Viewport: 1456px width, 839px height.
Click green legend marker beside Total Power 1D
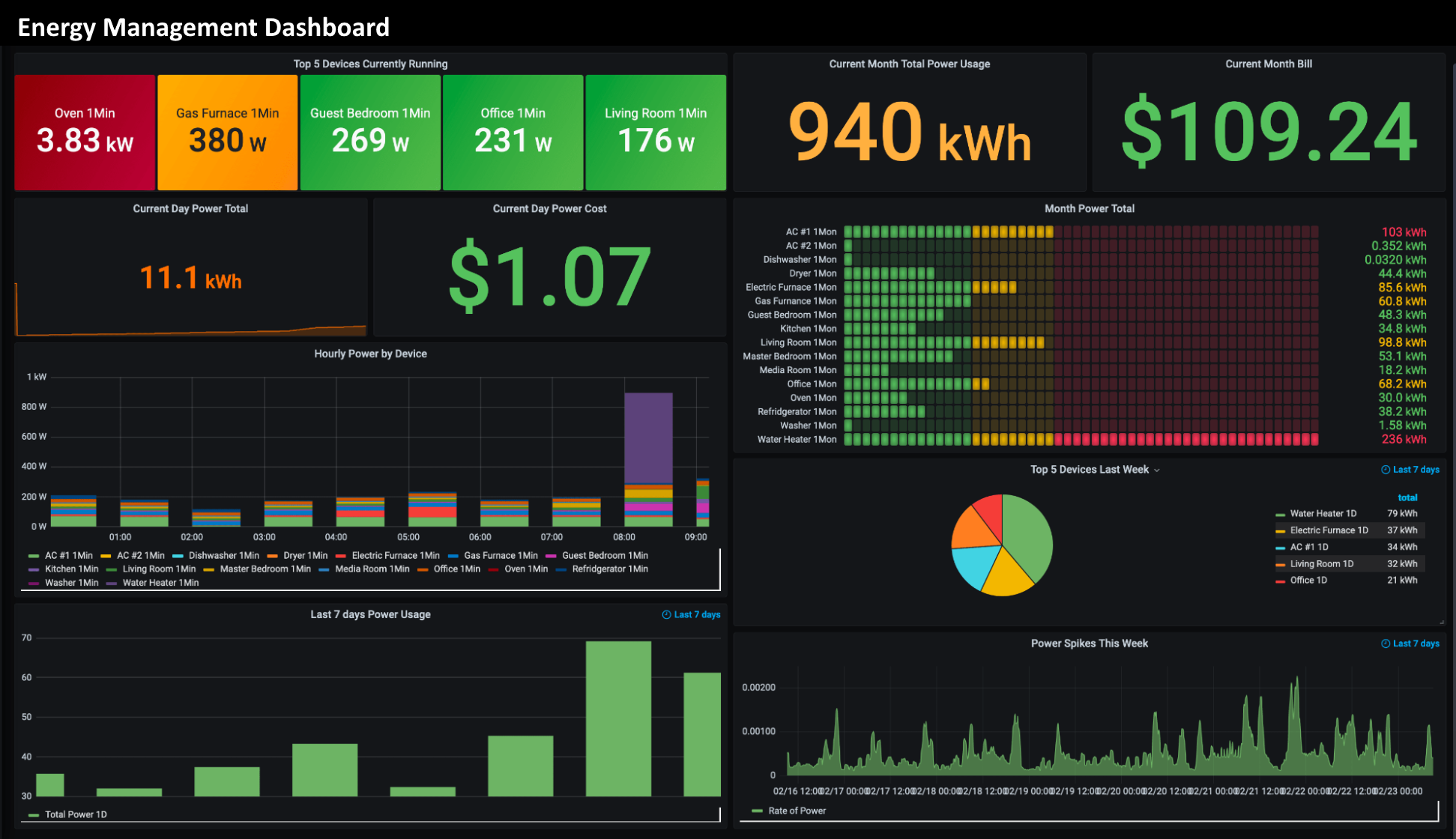click(33, 815)
